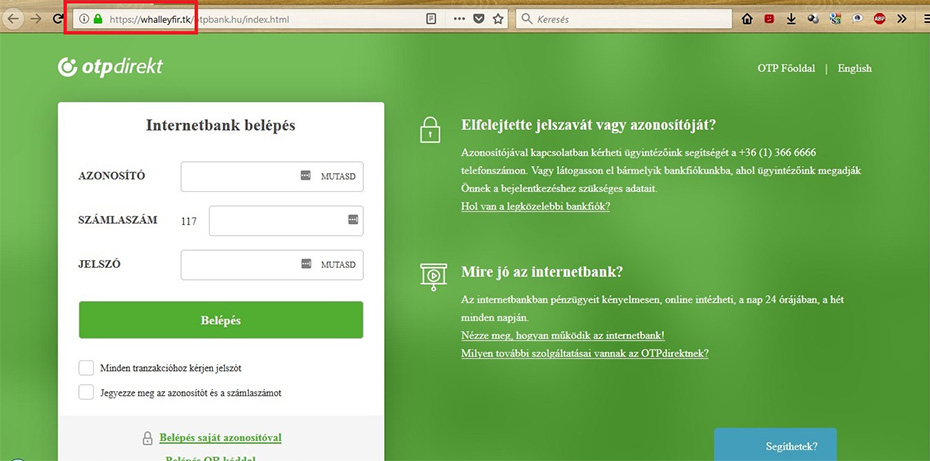This screenshot has width=930, height=461.
Task: Toggle MUTASD to show the Jelszó field
Action: pyautogui.click(x=338, y=265)
